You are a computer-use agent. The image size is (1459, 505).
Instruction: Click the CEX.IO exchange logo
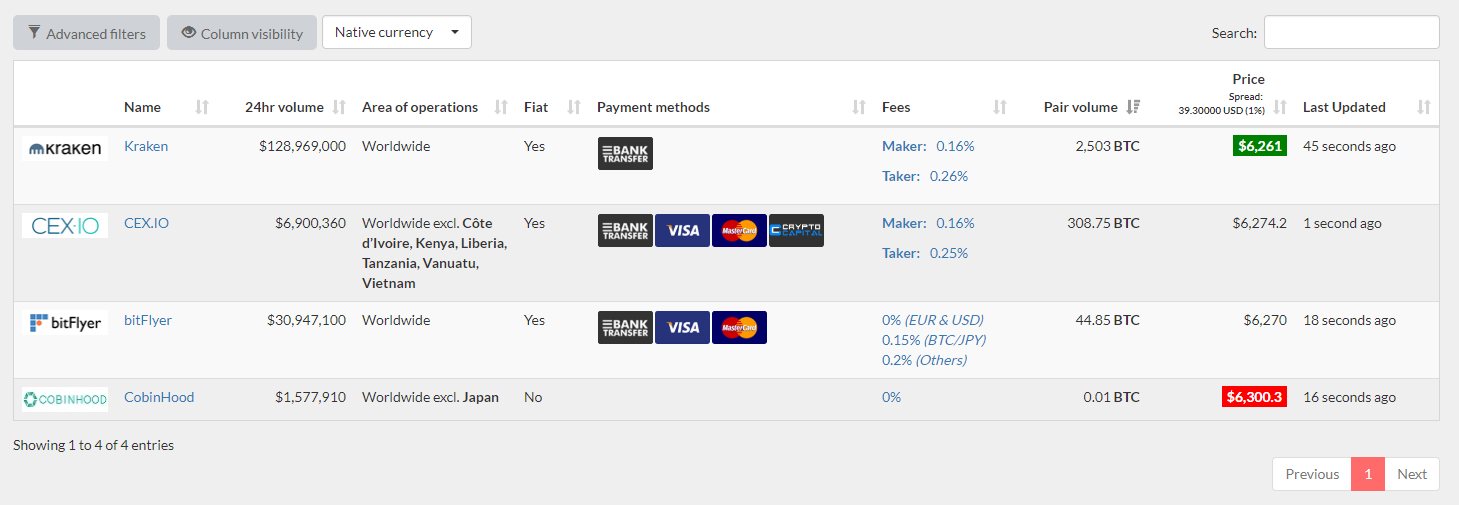coord(65,226)
